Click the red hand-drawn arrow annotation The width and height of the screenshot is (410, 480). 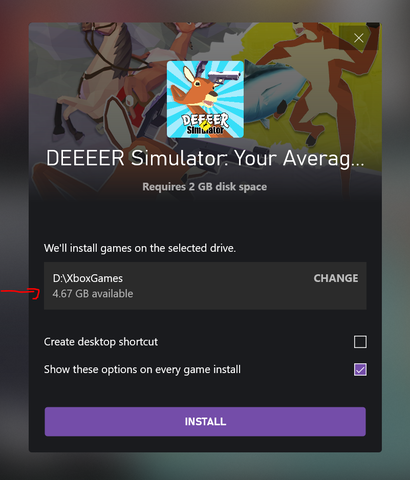tap(21, 293)
